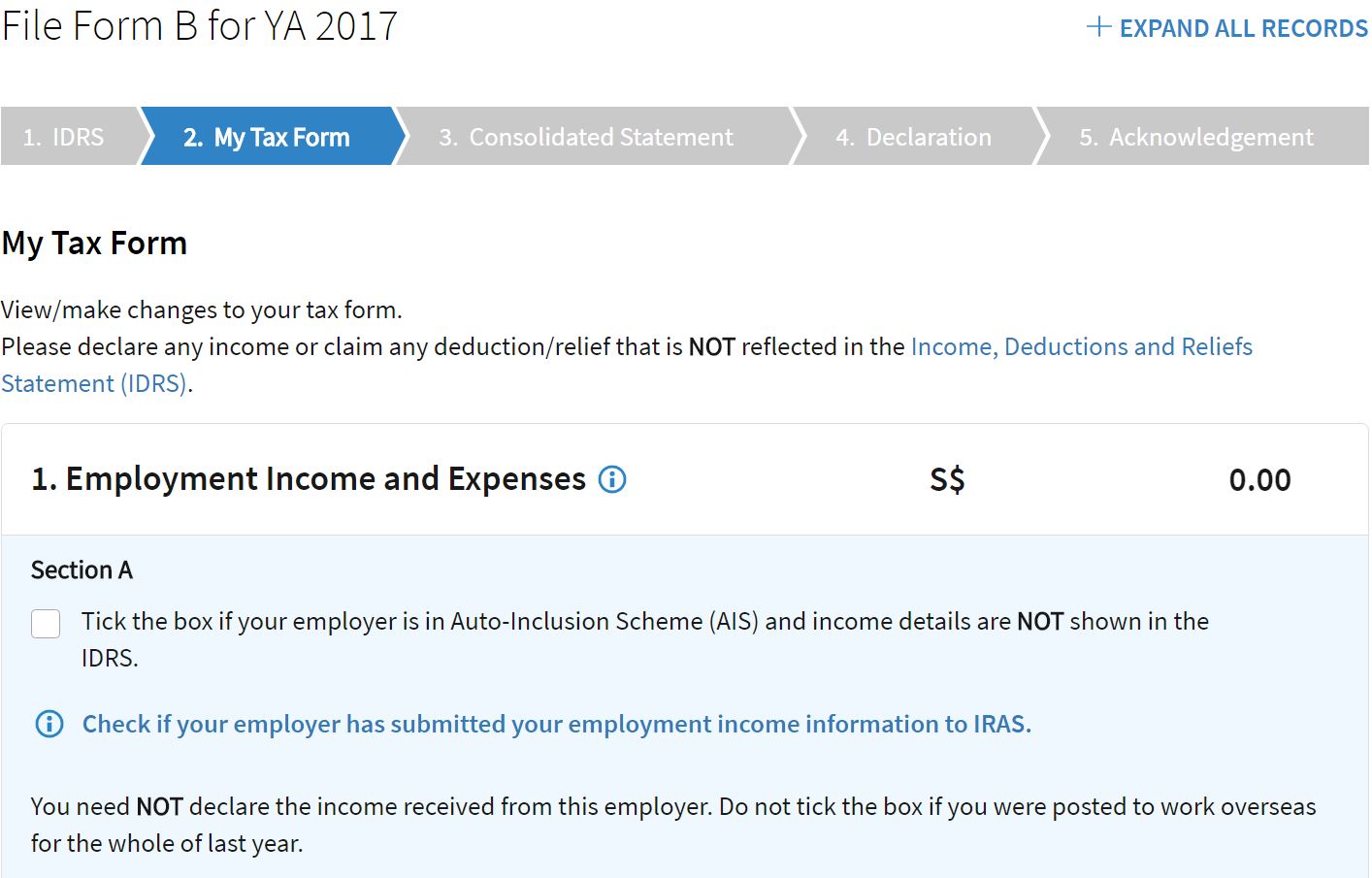The width and height of the screenshot is (1372, 878).
Task: Open info icon for Employment Income and Expenses
Action: (x=612, y=479)
